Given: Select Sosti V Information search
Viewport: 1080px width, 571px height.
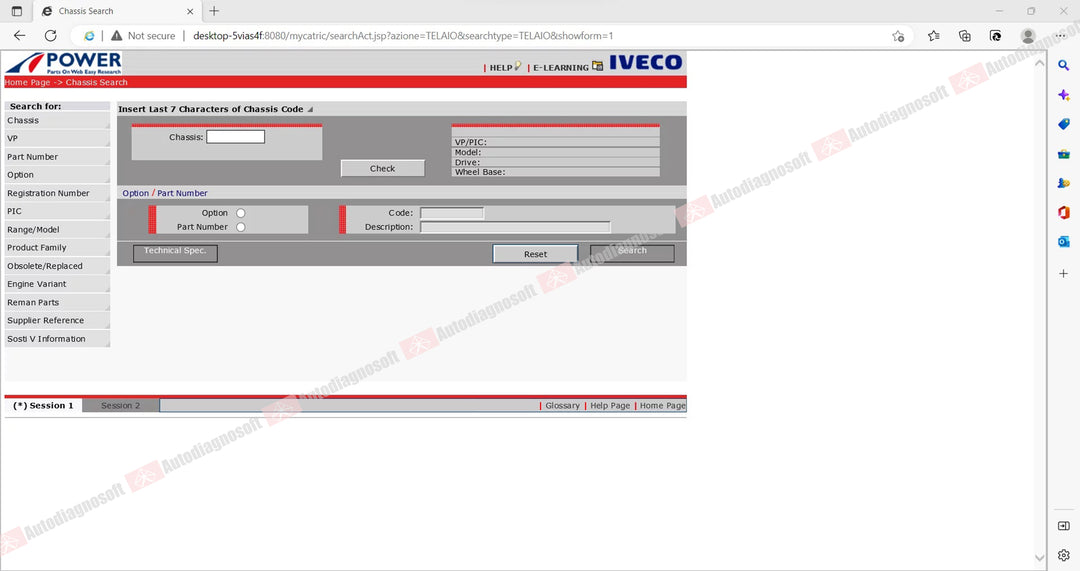Looking at the screenshot, I should pyautogui.click(x=57, y=339).
